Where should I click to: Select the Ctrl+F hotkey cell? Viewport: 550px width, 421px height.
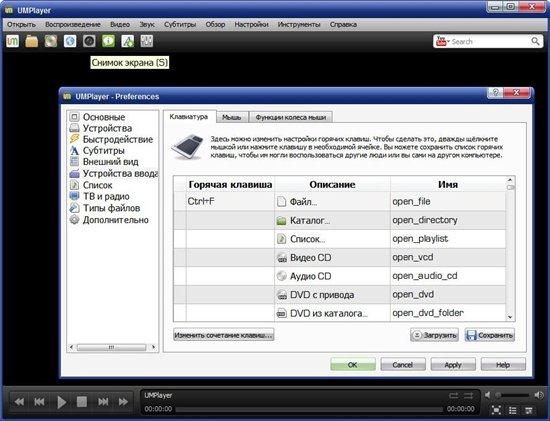[230, 201]
